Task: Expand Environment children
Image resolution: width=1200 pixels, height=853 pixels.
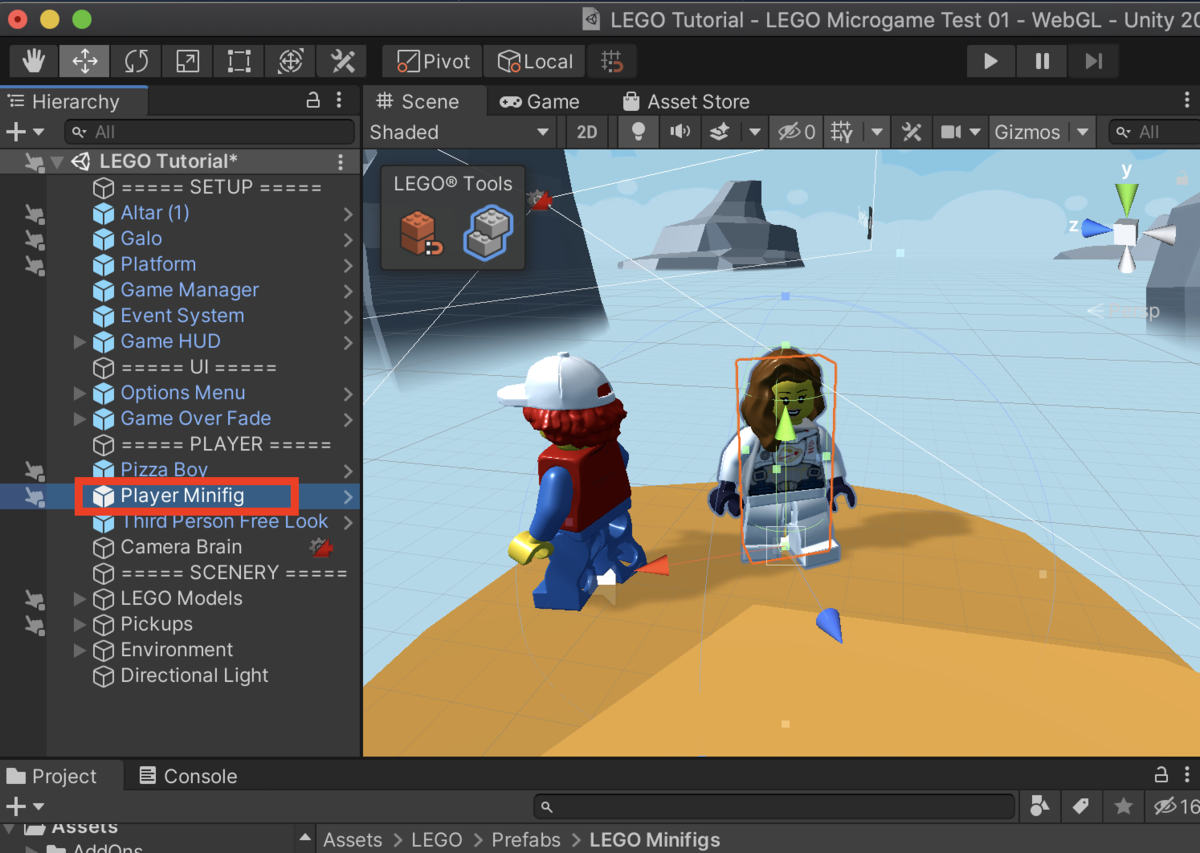Action: pyautogui.click(x=80, y=650)
